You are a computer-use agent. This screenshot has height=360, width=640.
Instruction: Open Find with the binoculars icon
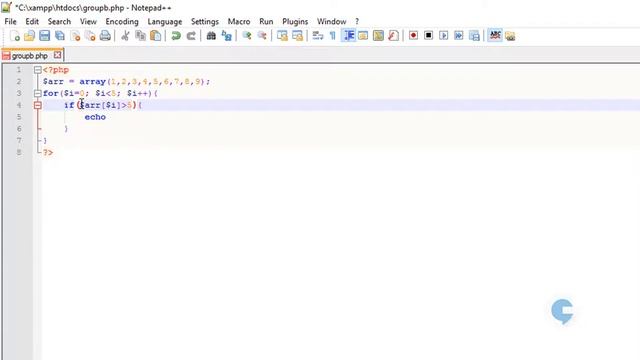click(x=211, y=36)
